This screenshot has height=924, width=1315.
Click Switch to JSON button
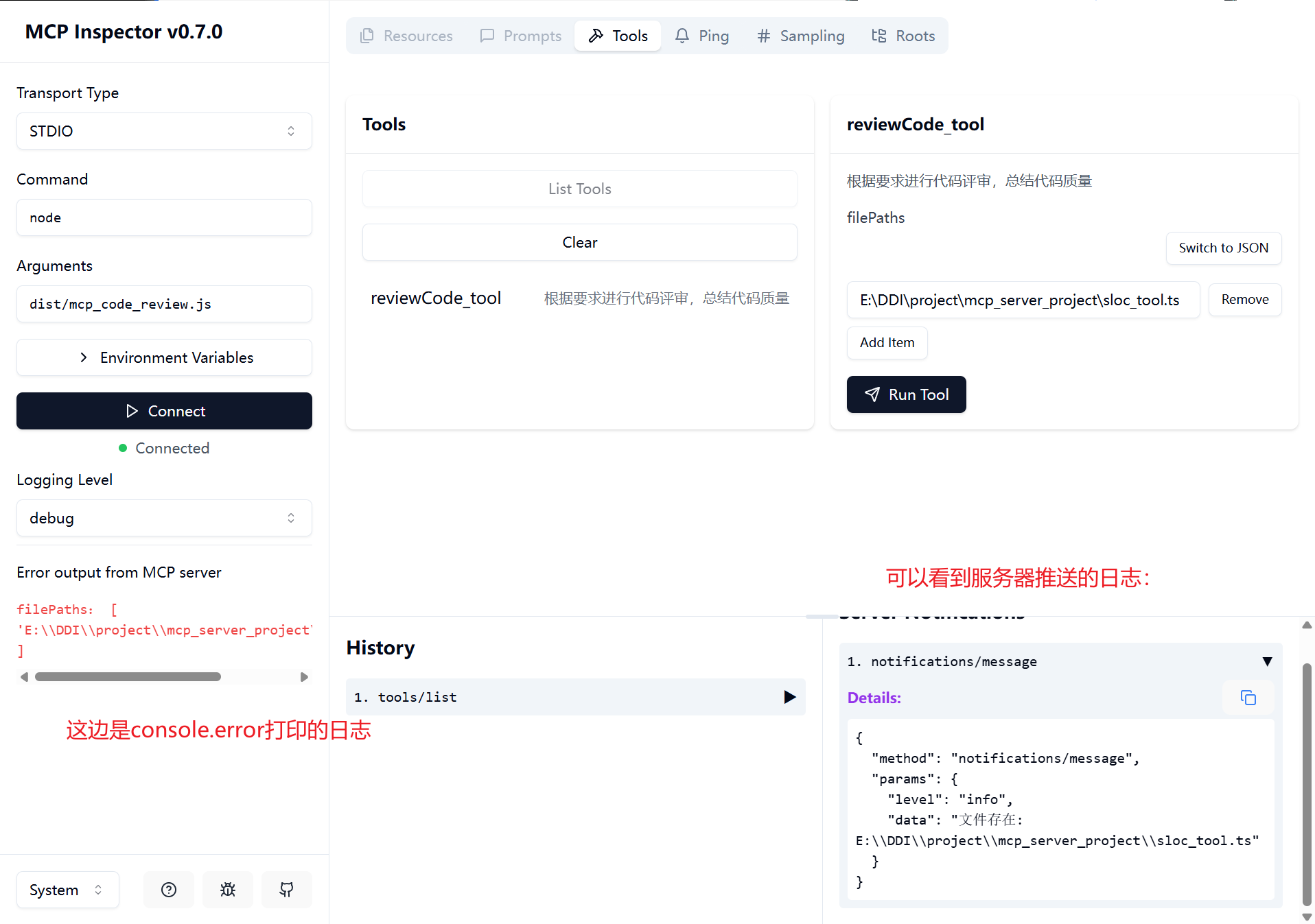(x=1223, y=248)
